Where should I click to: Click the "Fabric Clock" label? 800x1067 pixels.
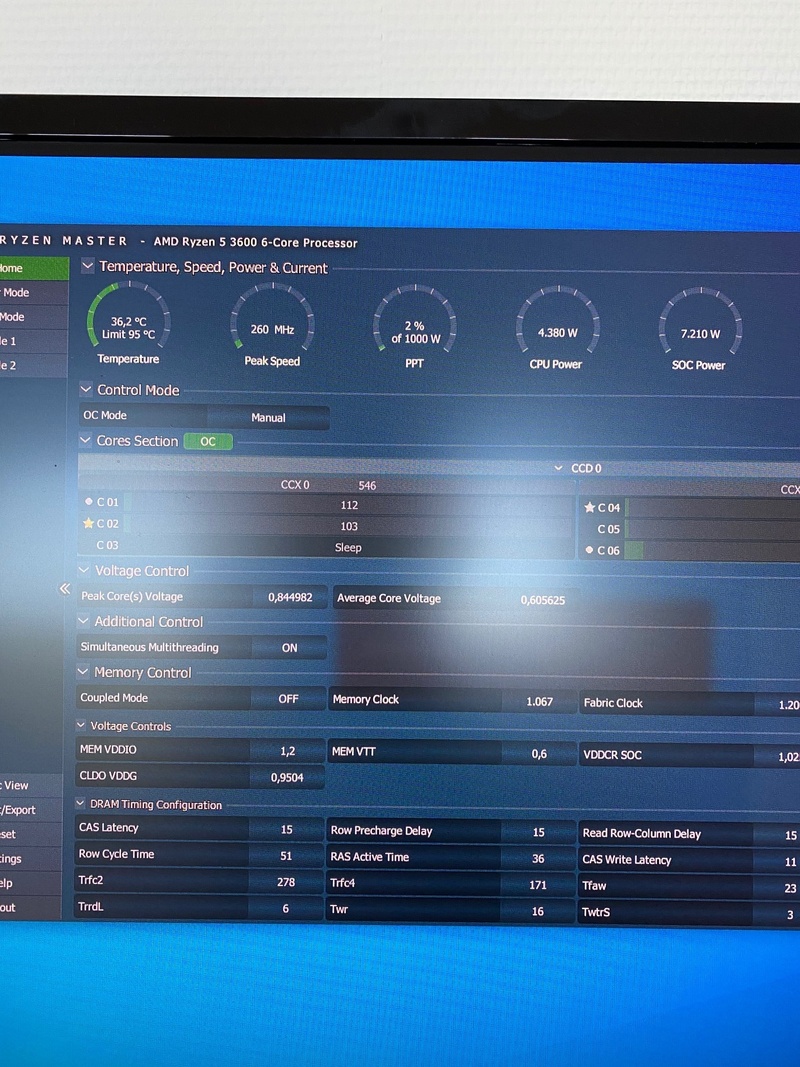click(613, 703)
